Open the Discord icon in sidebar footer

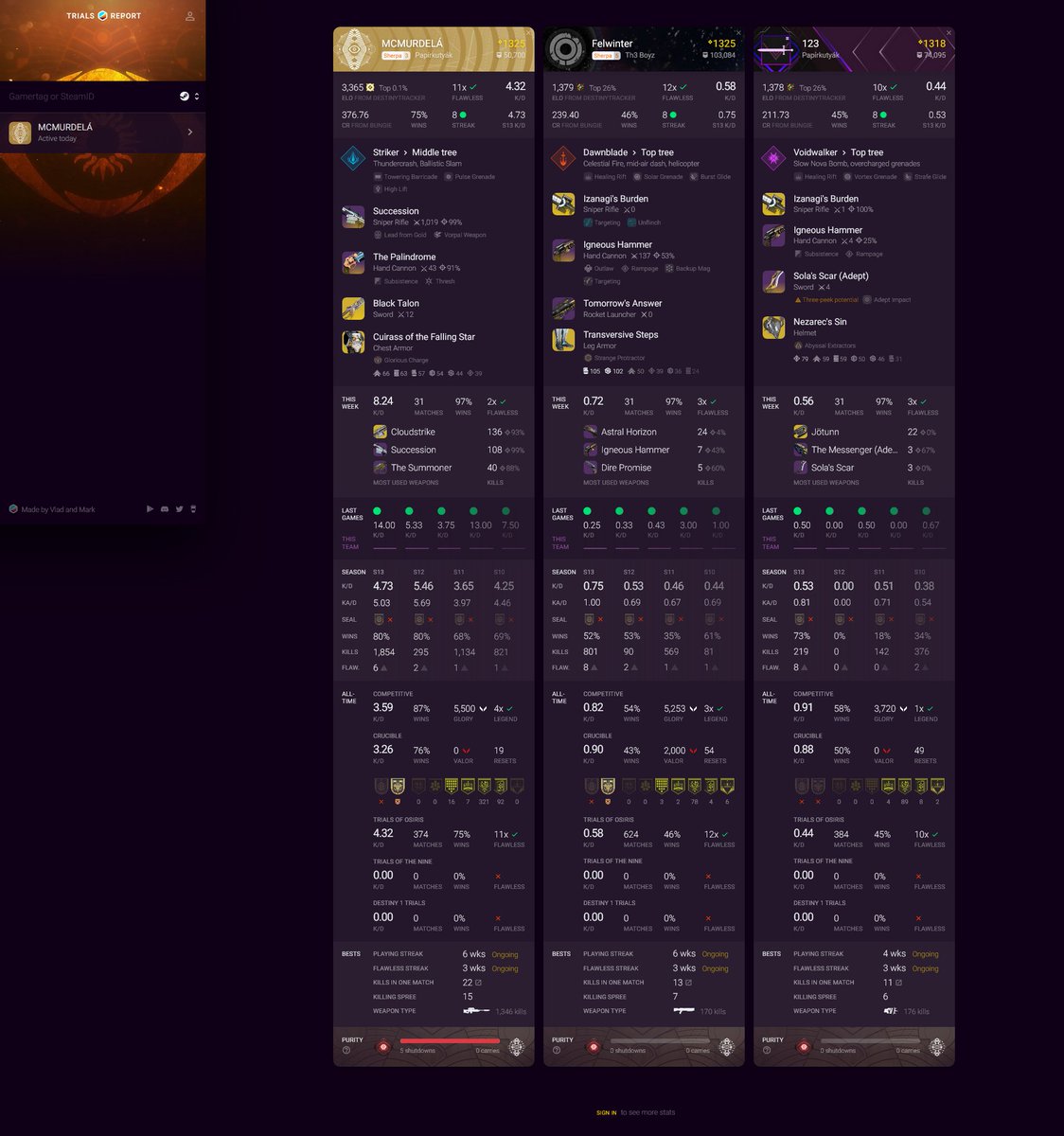(x=165, y=509)
